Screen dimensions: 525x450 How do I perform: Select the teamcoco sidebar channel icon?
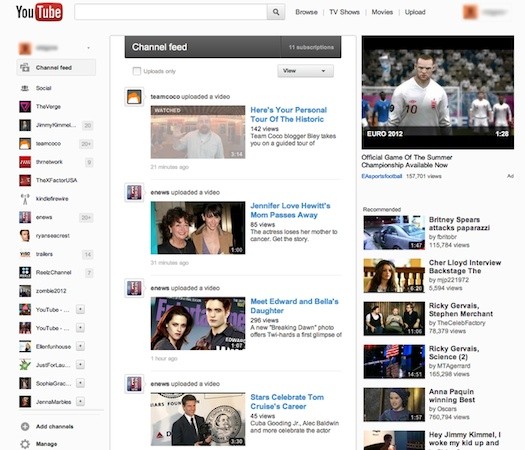(x=25, y=144)
